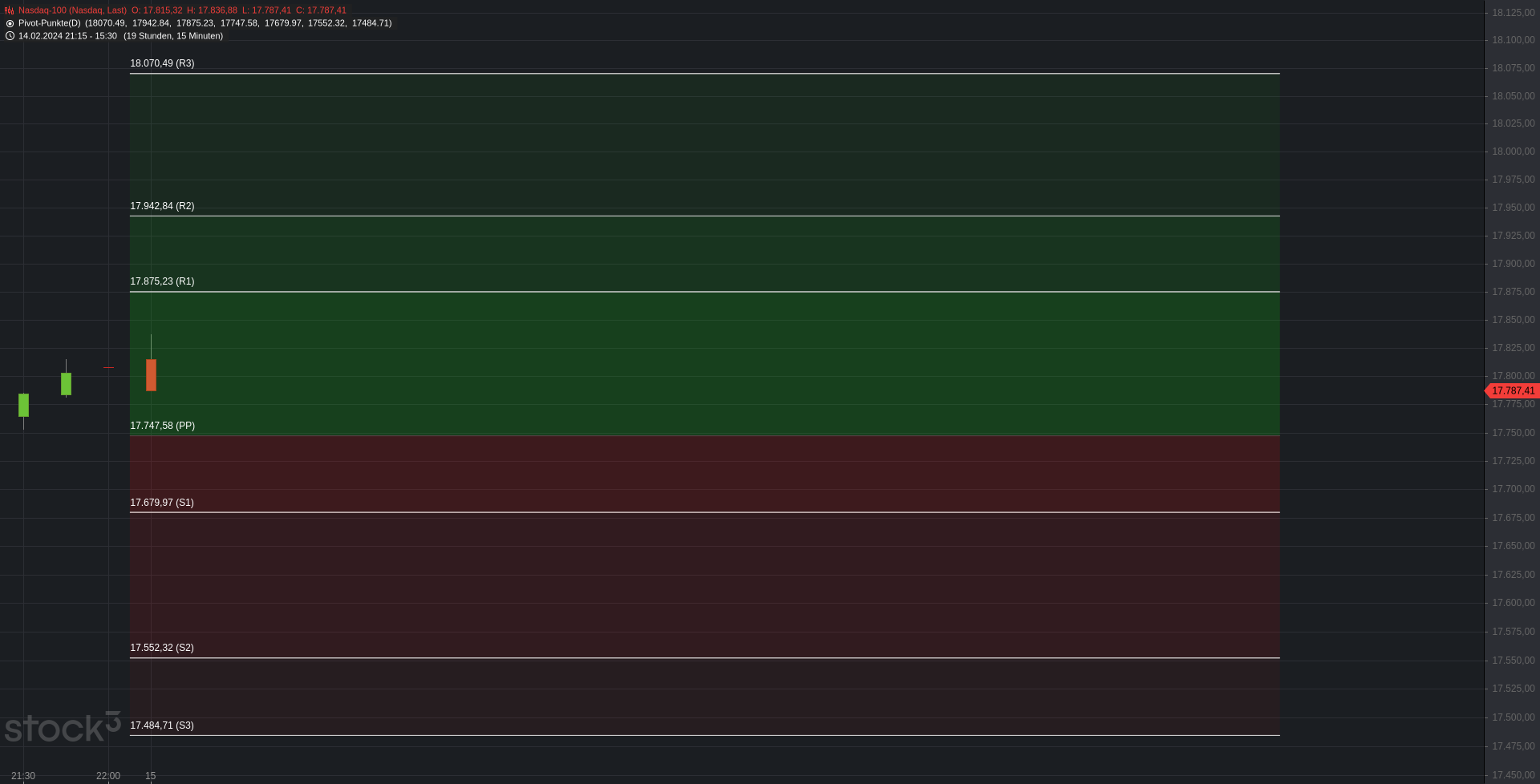Select the 17.942,84 (R2) pivot label
Screen dimensions: 1540x784
(x=162, y=206)
